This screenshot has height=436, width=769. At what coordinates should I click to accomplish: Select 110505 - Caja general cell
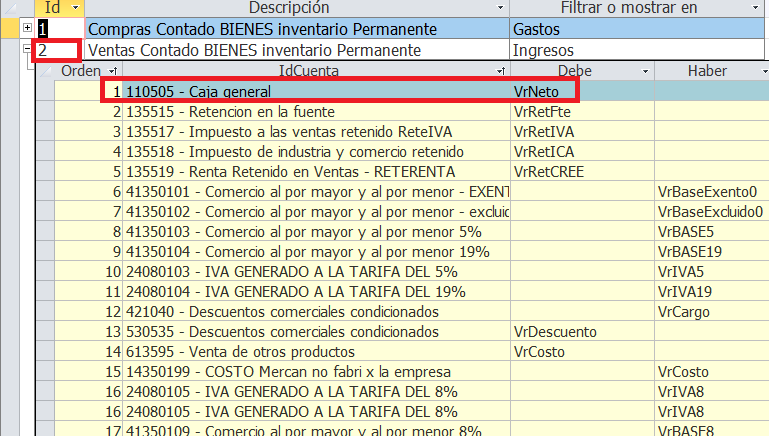[x=316, y=91]
